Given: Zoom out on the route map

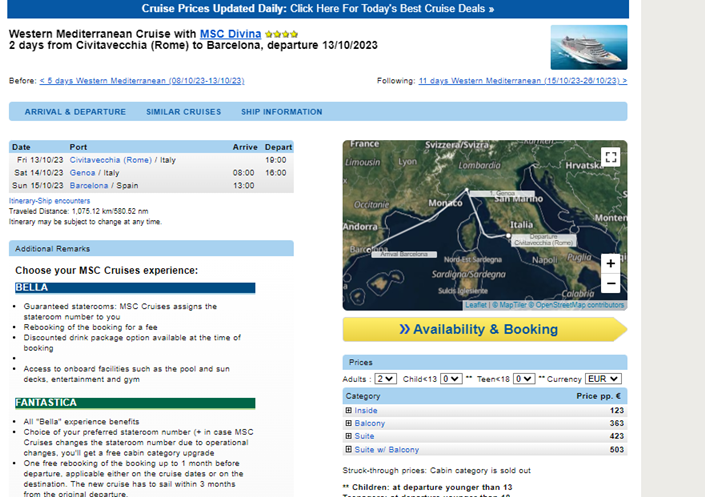Looking at the screenshot, I should coord(611,283).
